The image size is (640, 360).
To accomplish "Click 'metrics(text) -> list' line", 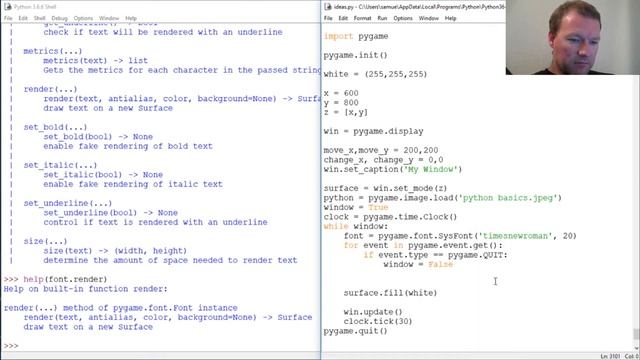I will tap(96, 60).
